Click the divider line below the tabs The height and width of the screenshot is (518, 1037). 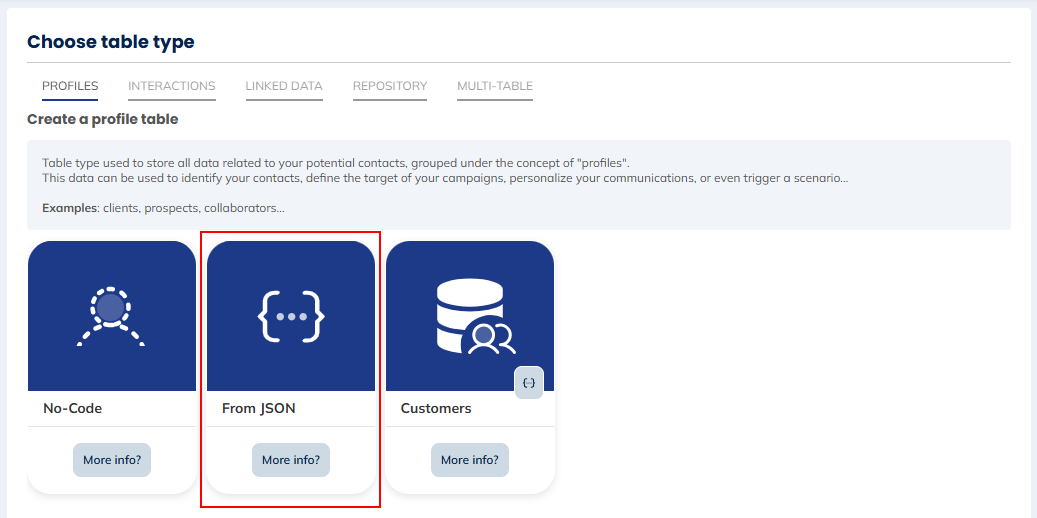point(700,63)
